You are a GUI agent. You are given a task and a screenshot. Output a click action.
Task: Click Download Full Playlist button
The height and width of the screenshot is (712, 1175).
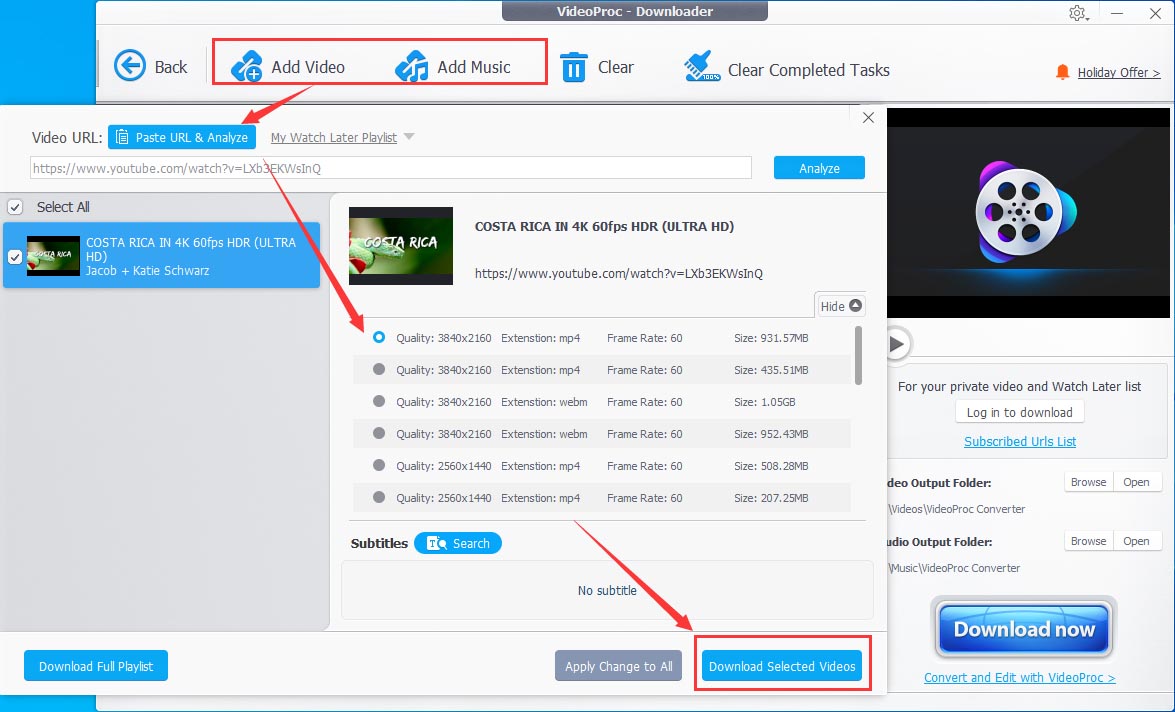tap(96, 666)
